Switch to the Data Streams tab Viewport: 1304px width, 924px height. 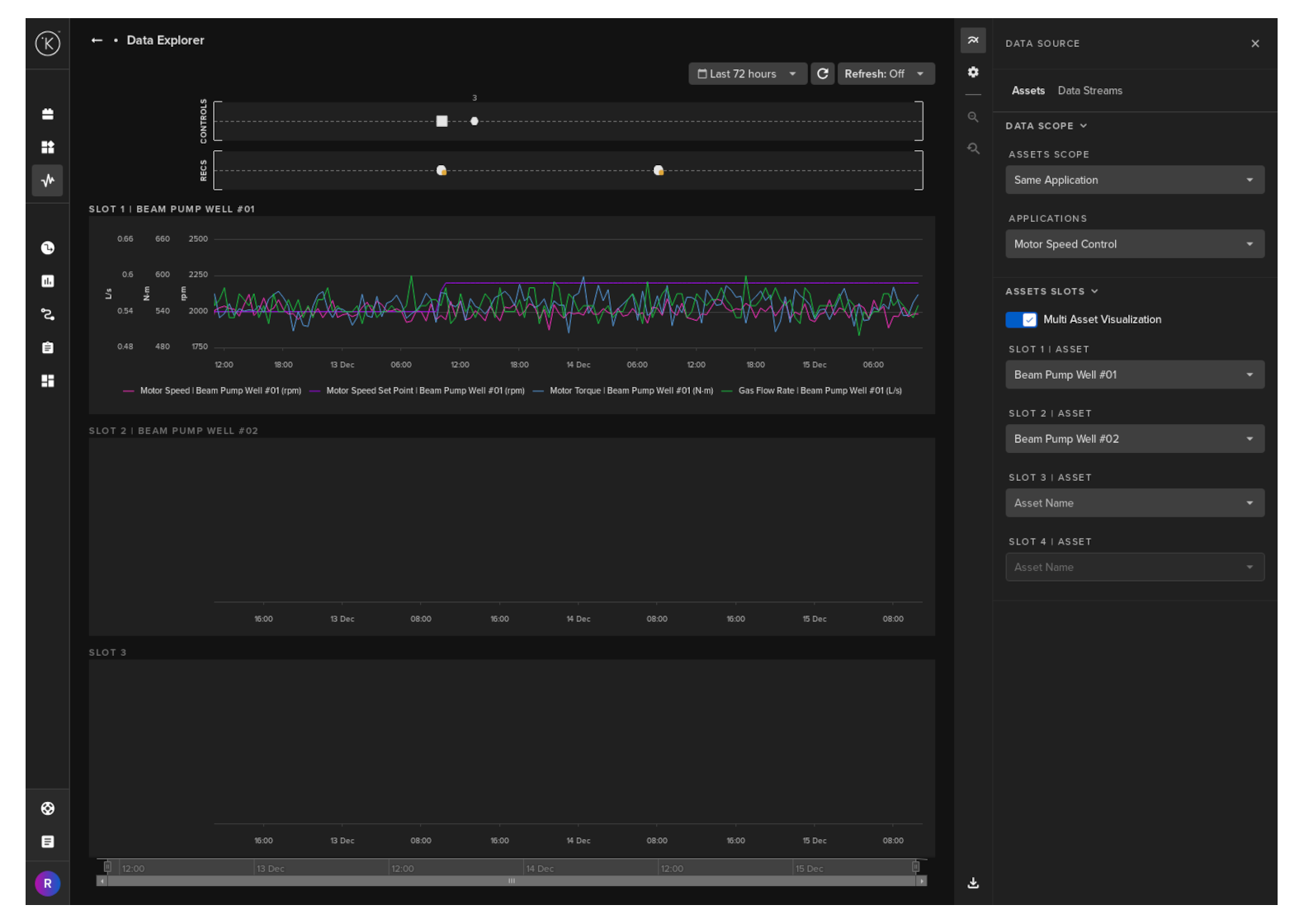click(1089, 91)
